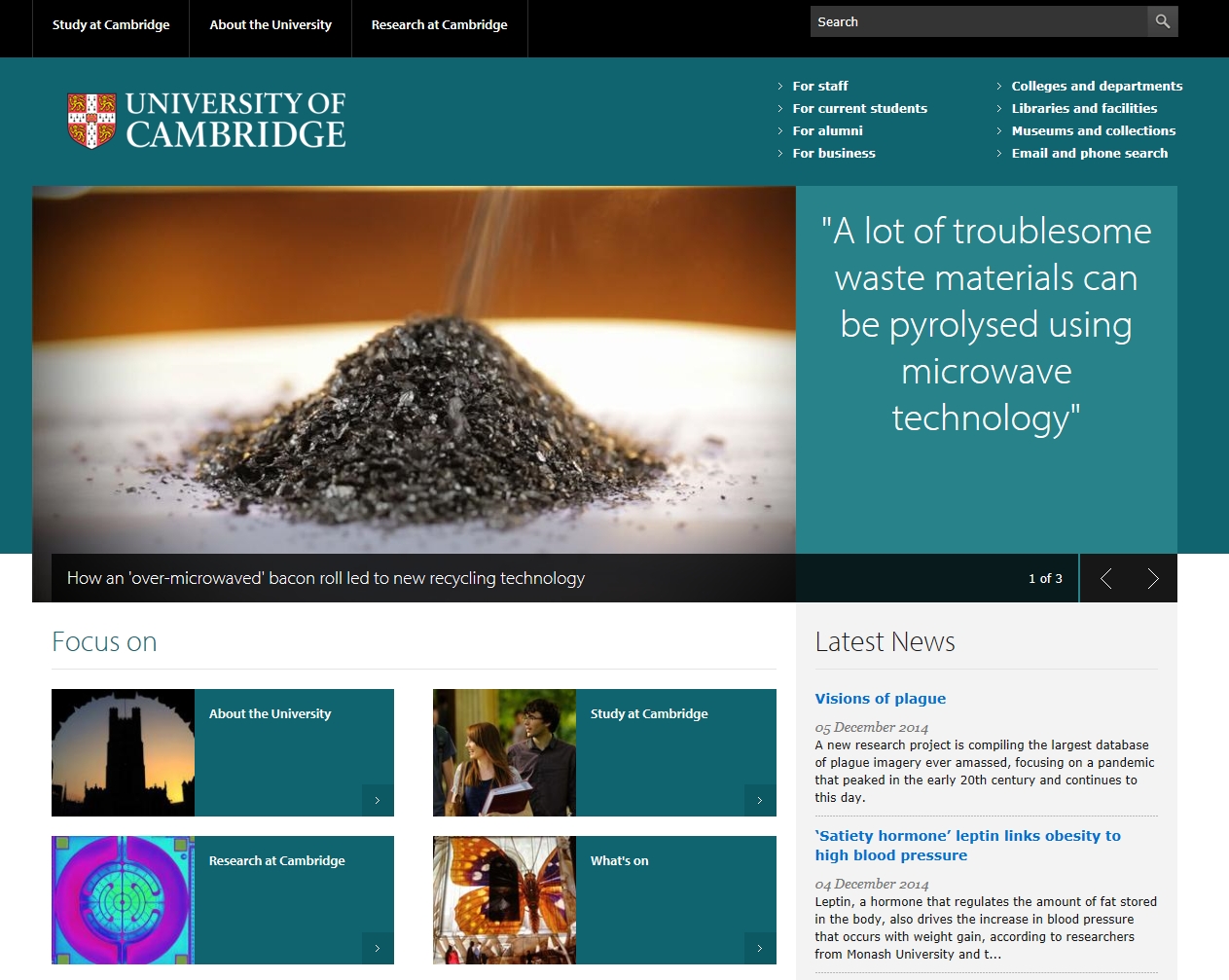Open the For current students link
This screenshot has height=980, width=1229.
(x=859, y=108)
